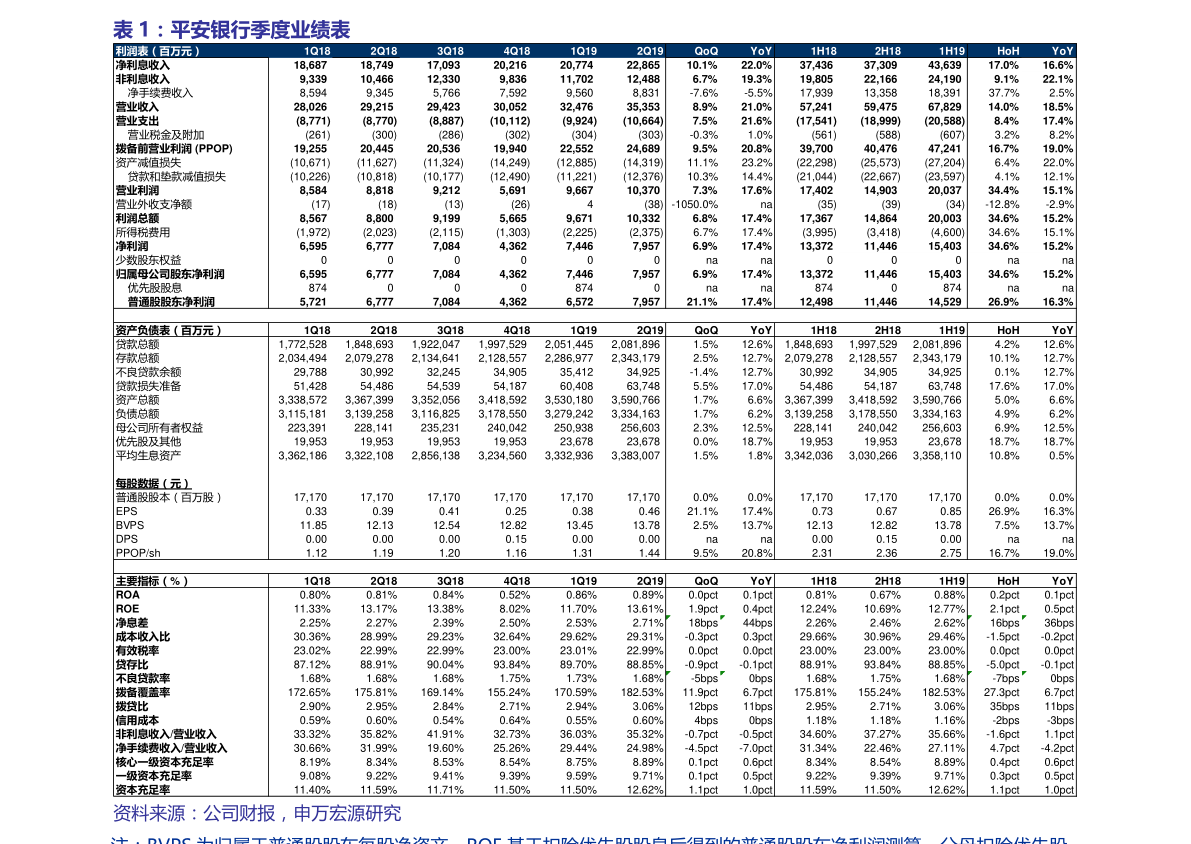1191x844 pixels.
Task: Select the 利润表（百万元）header cell
Action: tap(158, 51)
